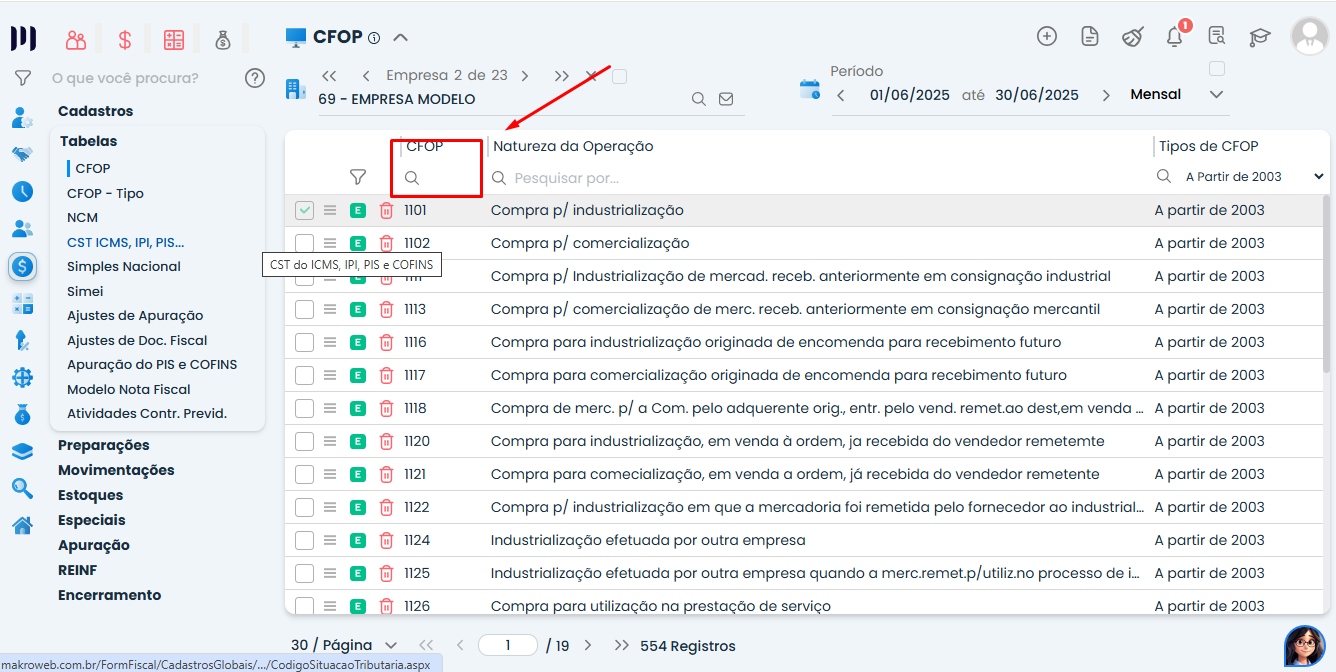Expand the Mensal period dropdown
The image size is (1336, 672).
point(1216,95)
